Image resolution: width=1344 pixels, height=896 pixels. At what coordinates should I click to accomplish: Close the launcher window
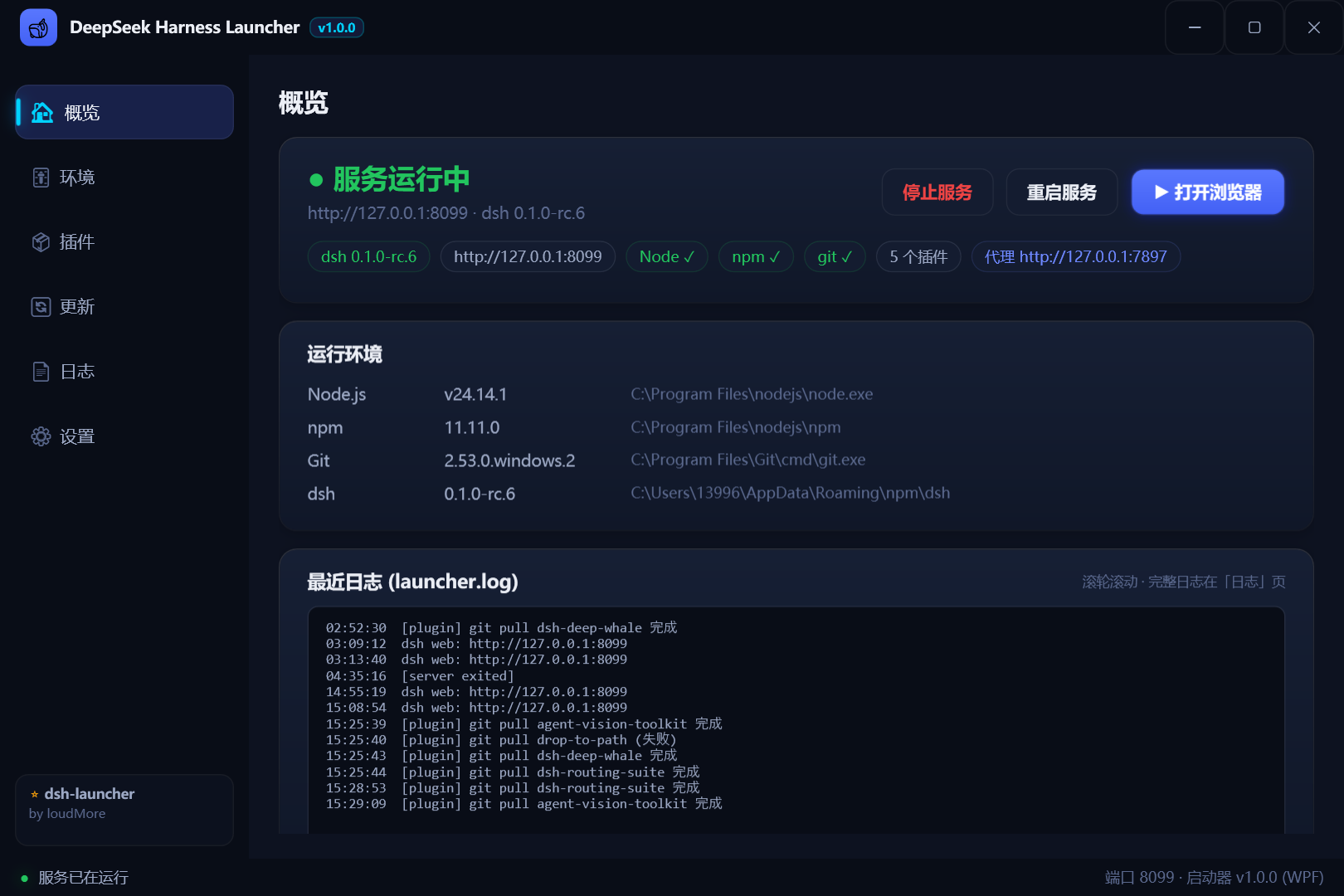(1314, 27)
